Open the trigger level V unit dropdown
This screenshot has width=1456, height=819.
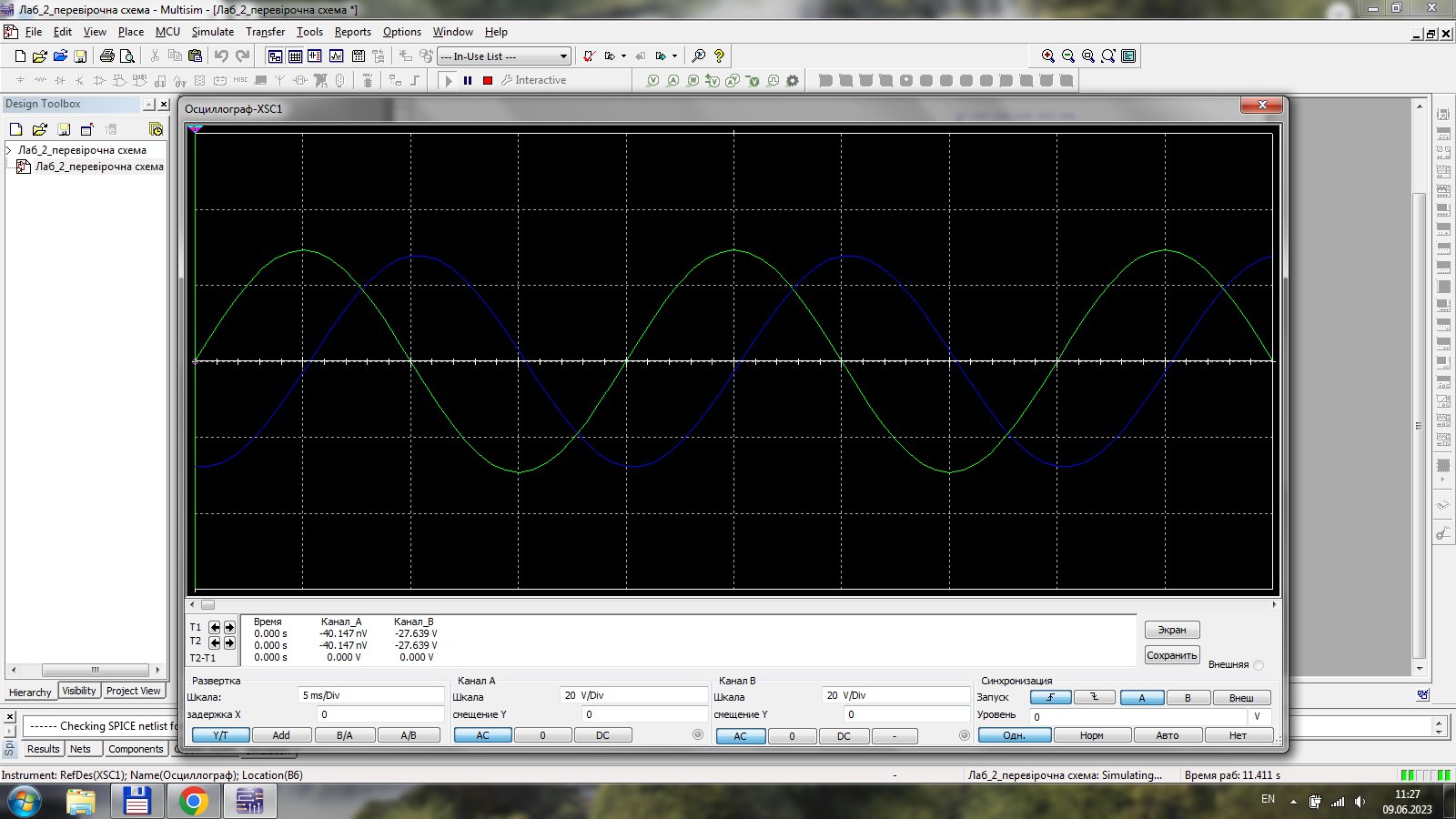[1257, 716]
